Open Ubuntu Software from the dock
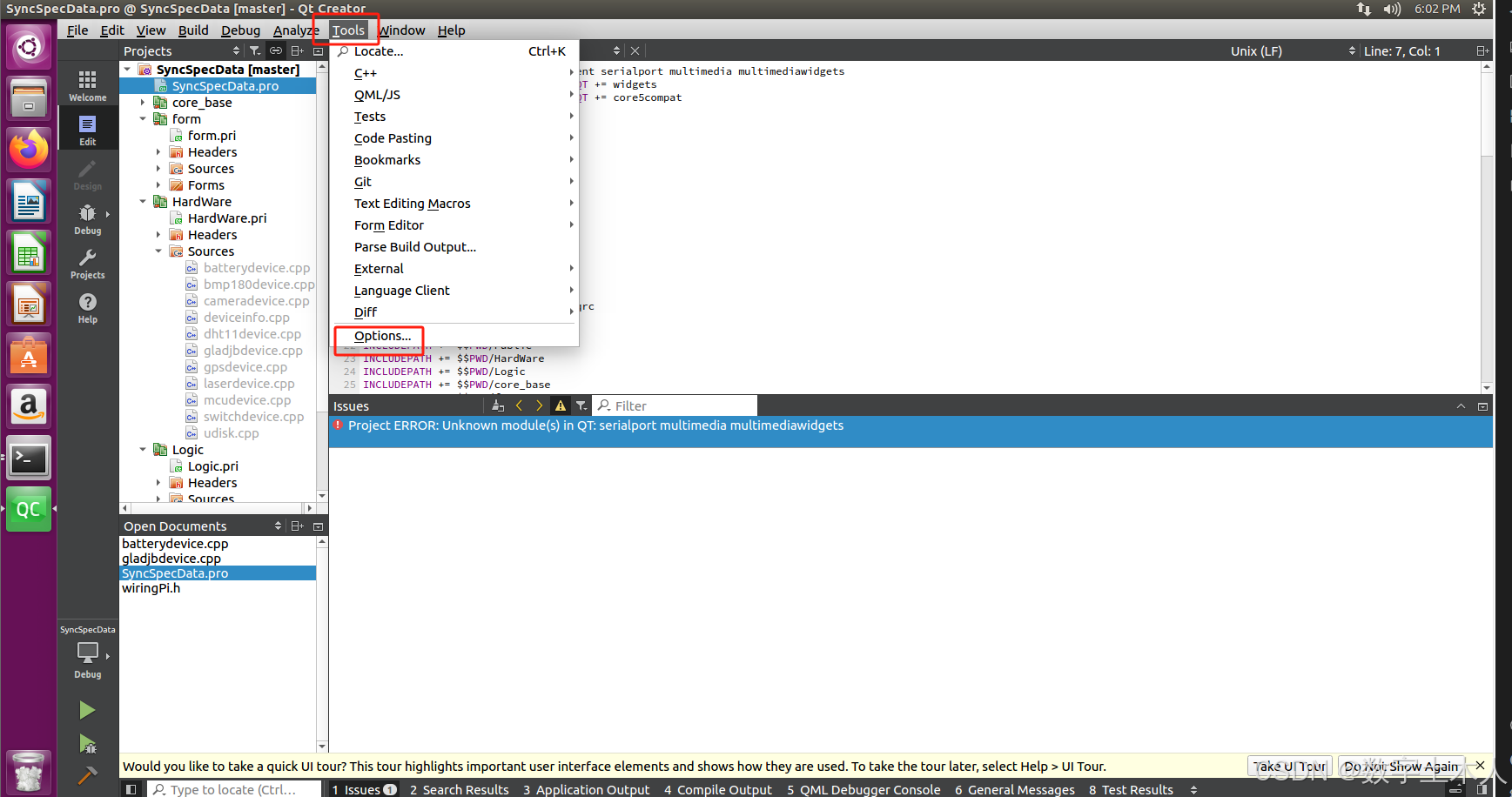The image size is (1512, 797). 29,355
